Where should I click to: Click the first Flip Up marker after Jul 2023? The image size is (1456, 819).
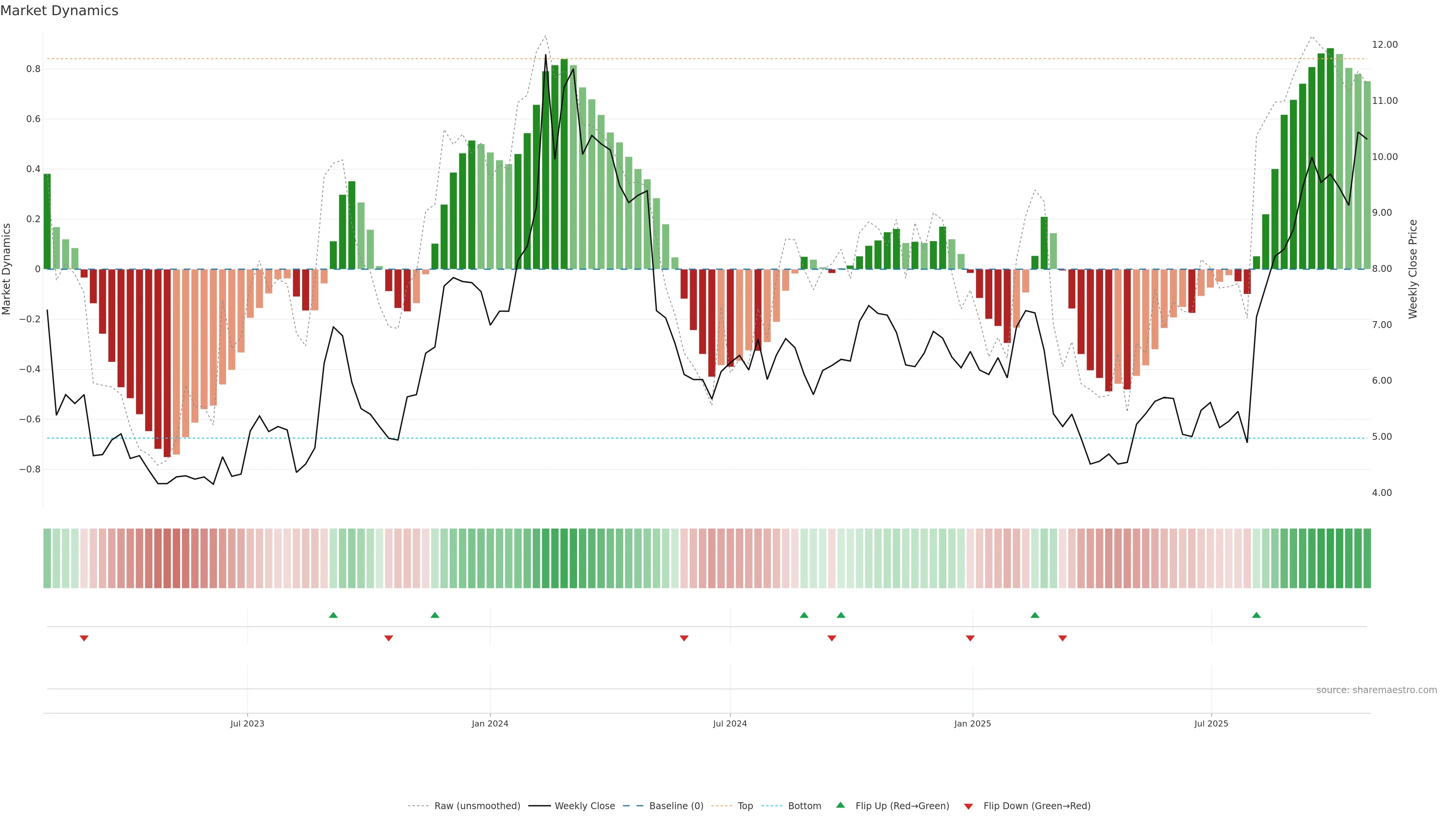[x=333, y=615]
